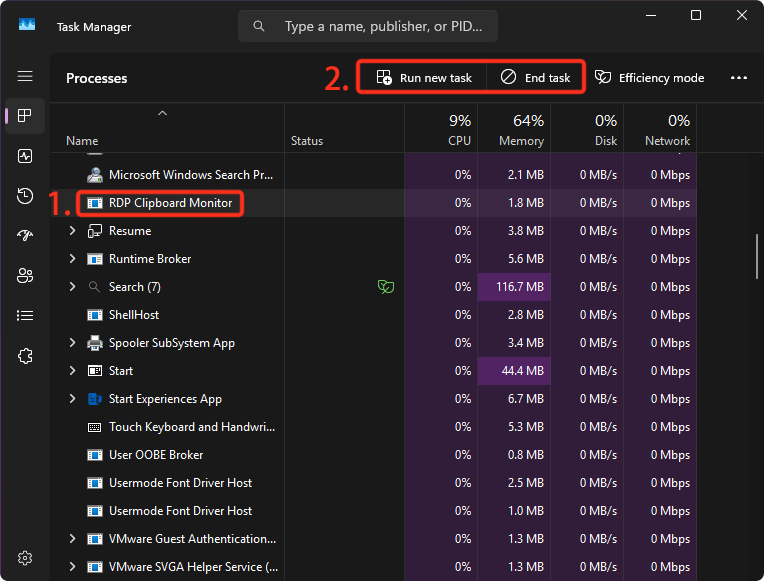Select the ShellHost process name
Screen dimensions: 764x581
tap(134, 315)
